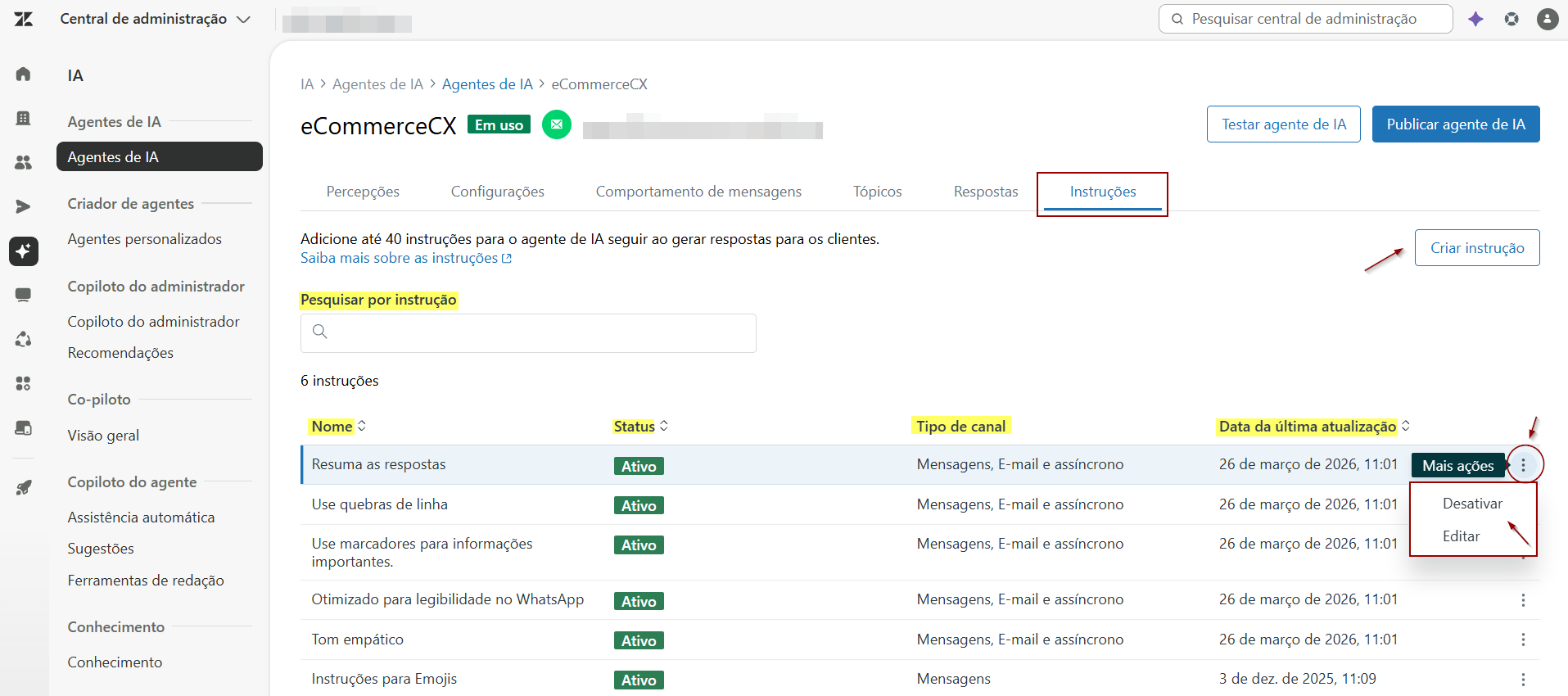Open the lifebuoy help icon
1568x696 pixels.
1512,19
